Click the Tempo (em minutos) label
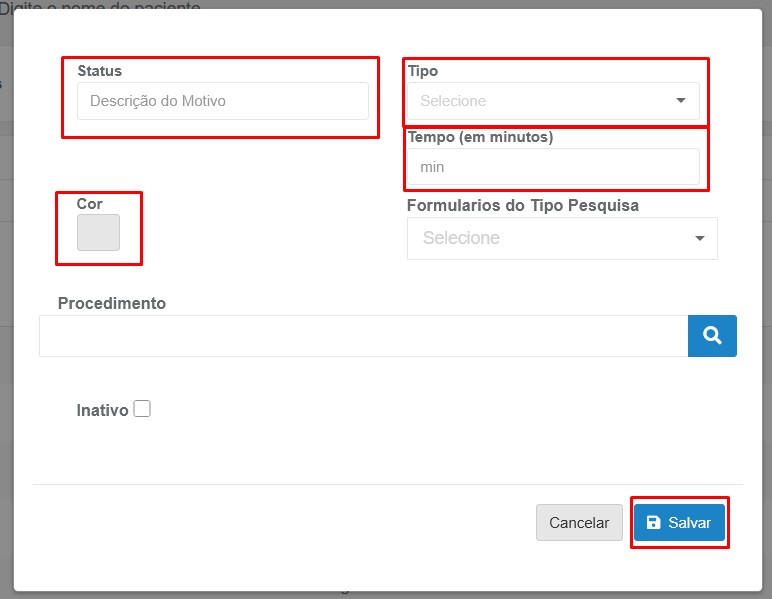 480,137
